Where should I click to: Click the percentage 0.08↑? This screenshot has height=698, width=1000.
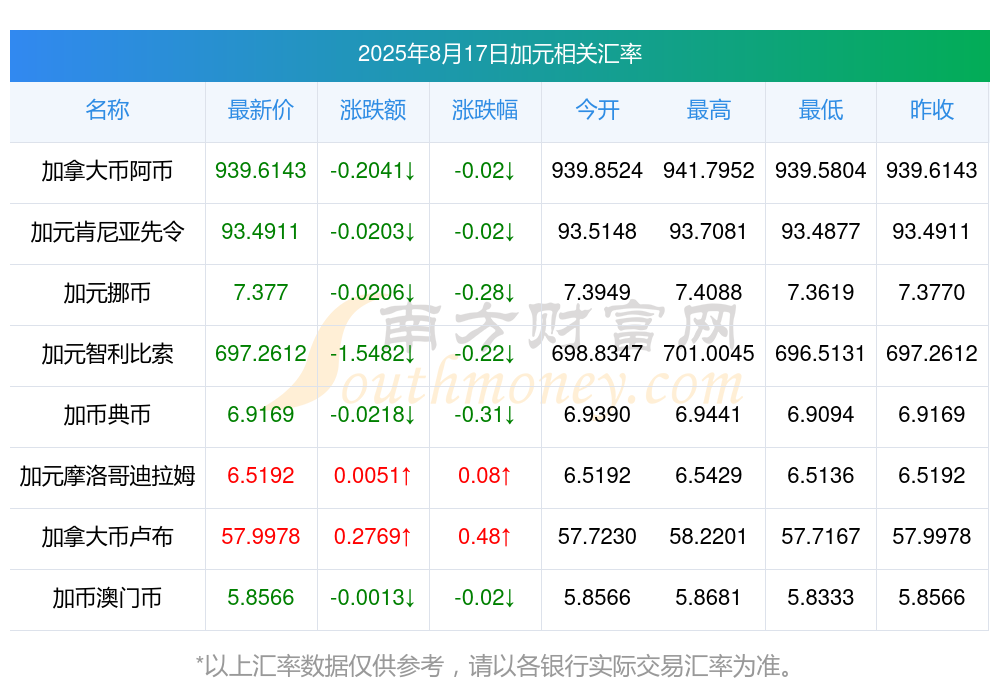[485, 475]
